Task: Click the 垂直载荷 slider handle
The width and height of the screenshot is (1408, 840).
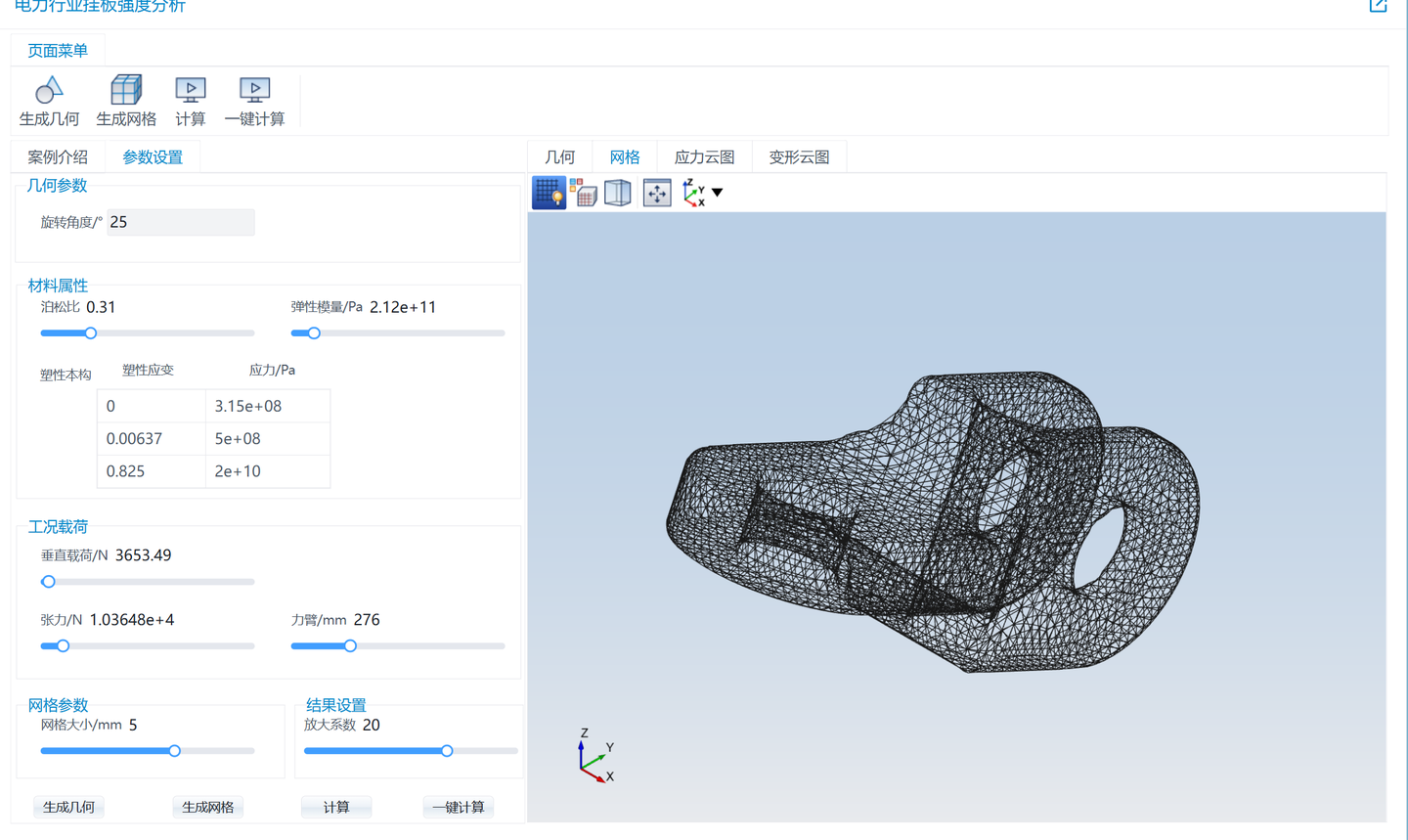Action: tap(48, 582)
